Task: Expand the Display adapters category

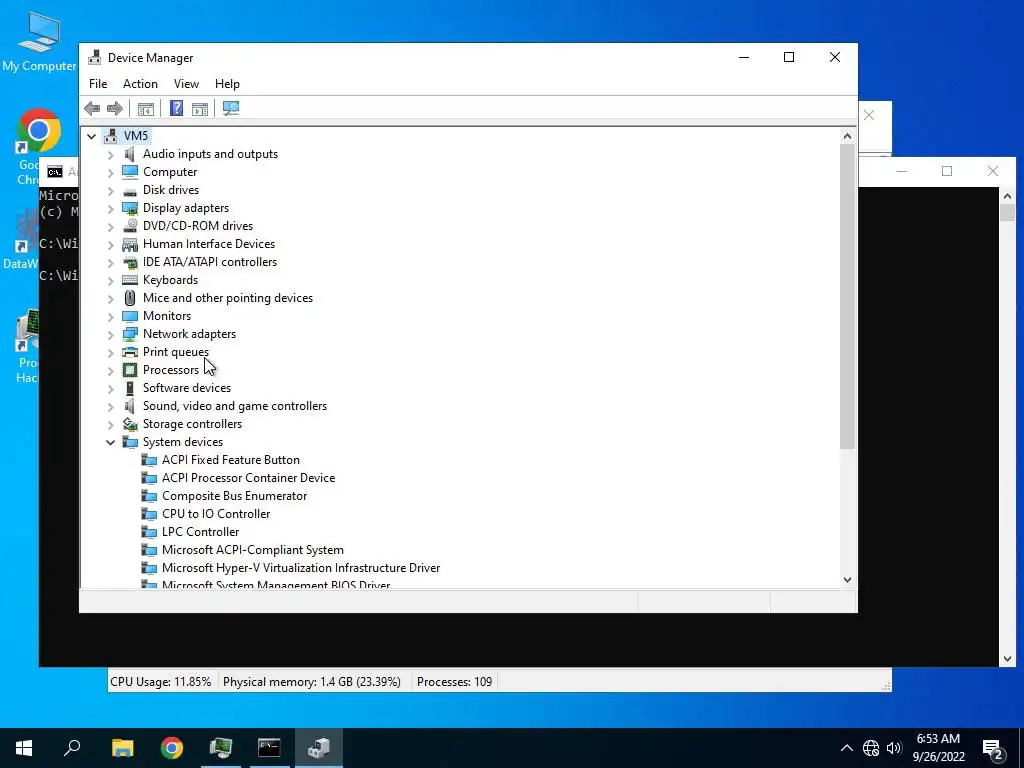Action: (x=110, y=208)
